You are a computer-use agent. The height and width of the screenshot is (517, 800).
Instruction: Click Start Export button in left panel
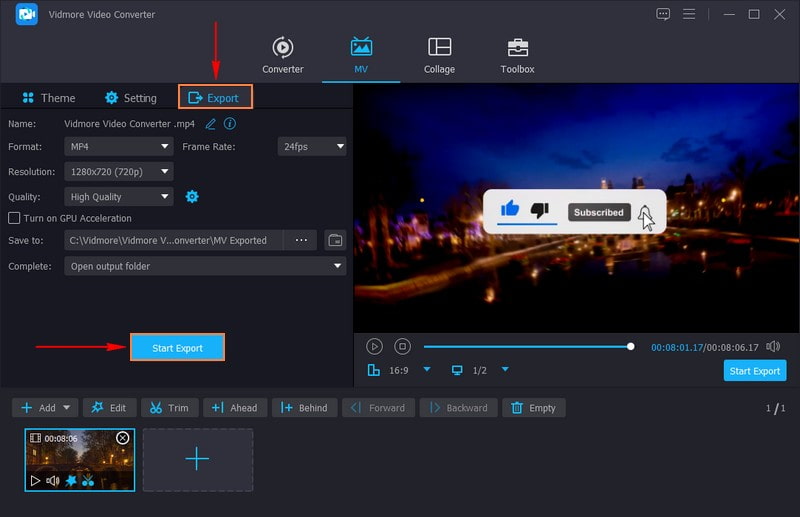tap(177, 347)
